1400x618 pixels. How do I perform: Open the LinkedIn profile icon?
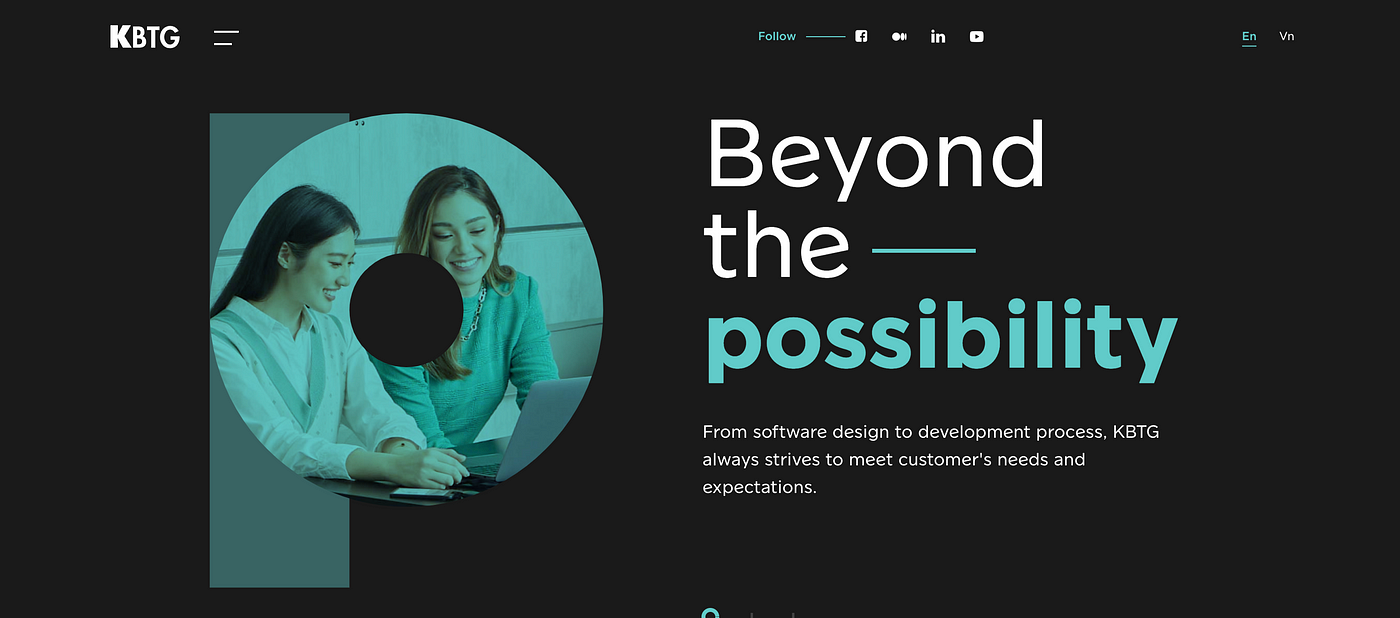(x=938, y=36)
